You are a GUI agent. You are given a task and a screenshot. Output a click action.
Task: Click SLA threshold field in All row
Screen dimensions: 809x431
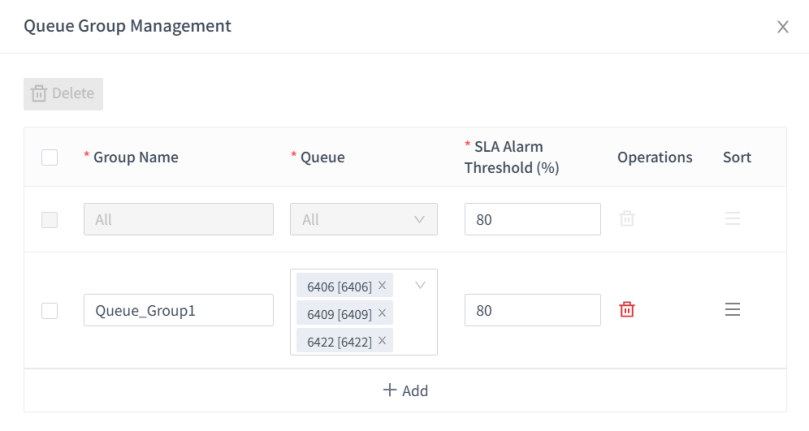[532, 219]
